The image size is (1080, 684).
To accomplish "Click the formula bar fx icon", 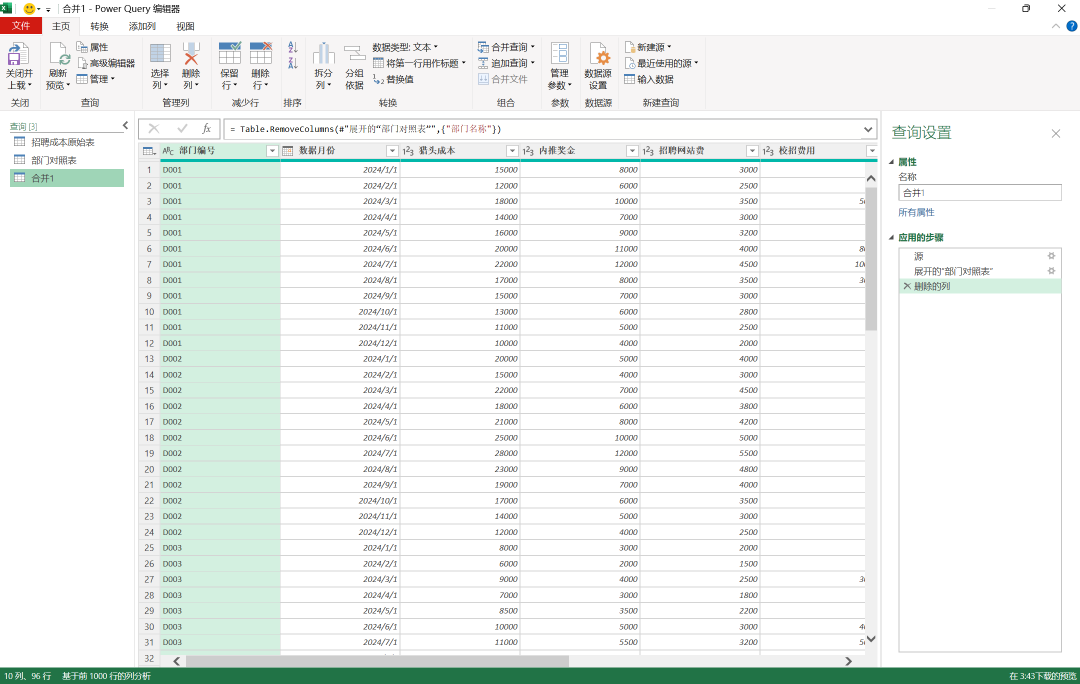I will pos(206,129).
